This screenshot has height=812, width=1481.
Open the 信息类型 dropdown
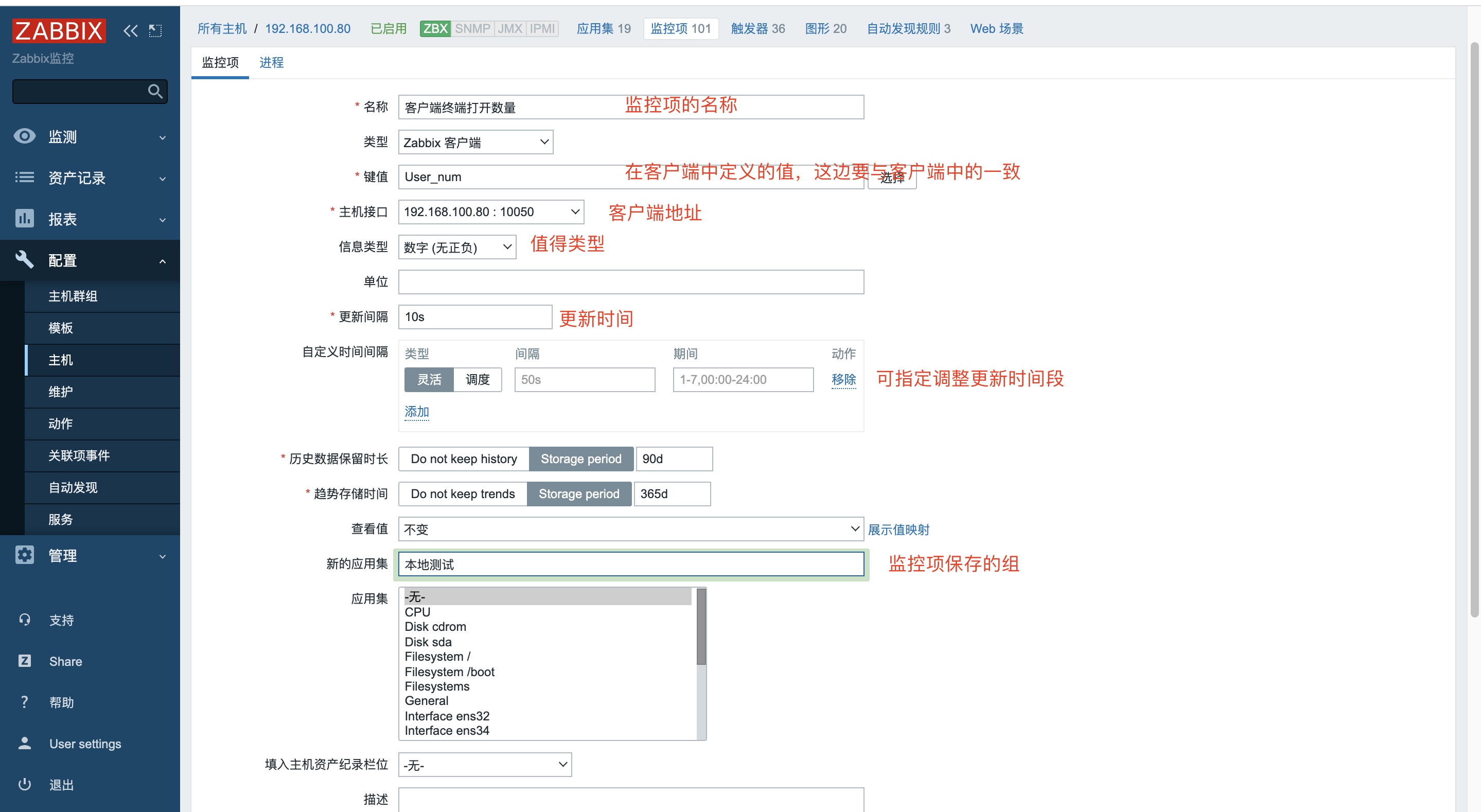[456, 246]
